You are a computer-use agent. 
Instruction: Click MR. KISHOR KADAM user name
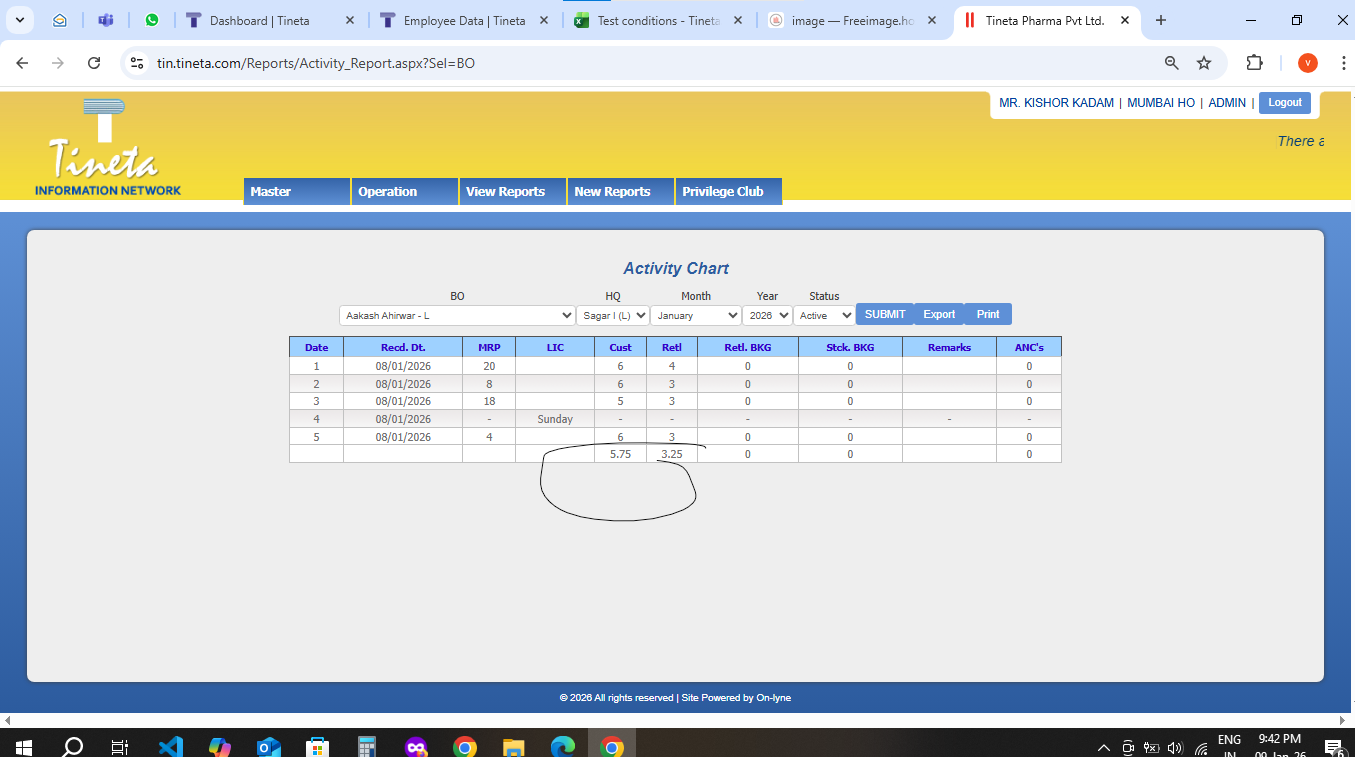pyautogui.click(x=1056, y=103)
